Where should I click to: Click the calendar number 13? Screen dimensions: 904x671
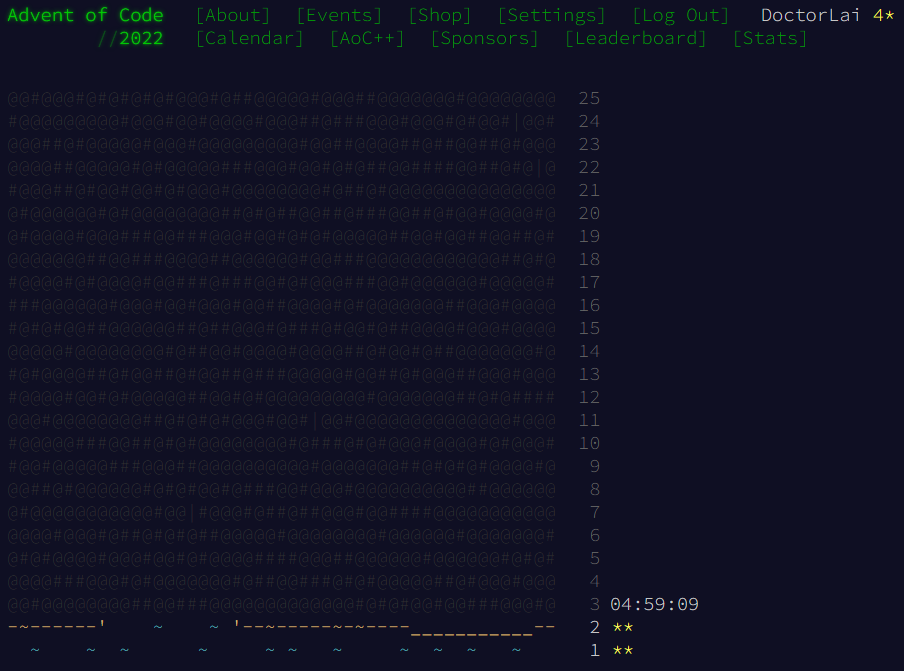[x=589, y=374]
